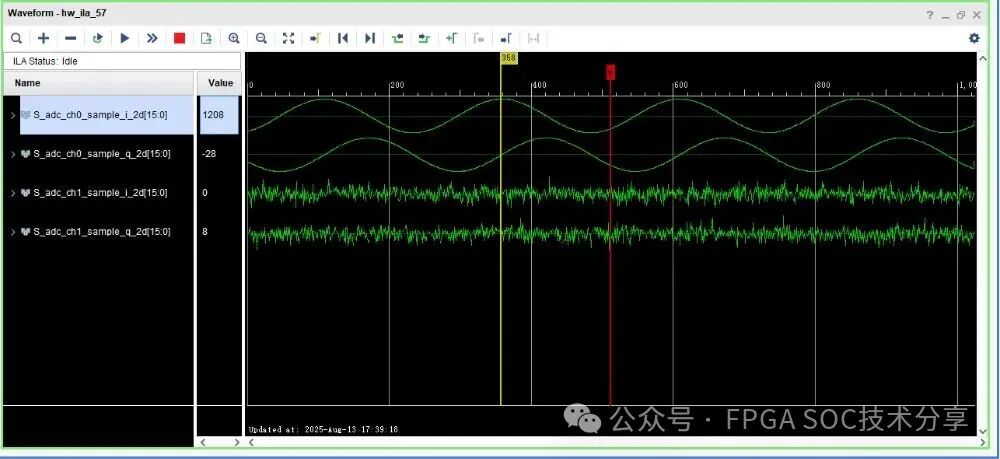Image resolution: width=1000 pixels, height=459 pixels.
Task: Click value 8 for ch1 sample_q
Action: pyautogui.click(x=205, y=232)
